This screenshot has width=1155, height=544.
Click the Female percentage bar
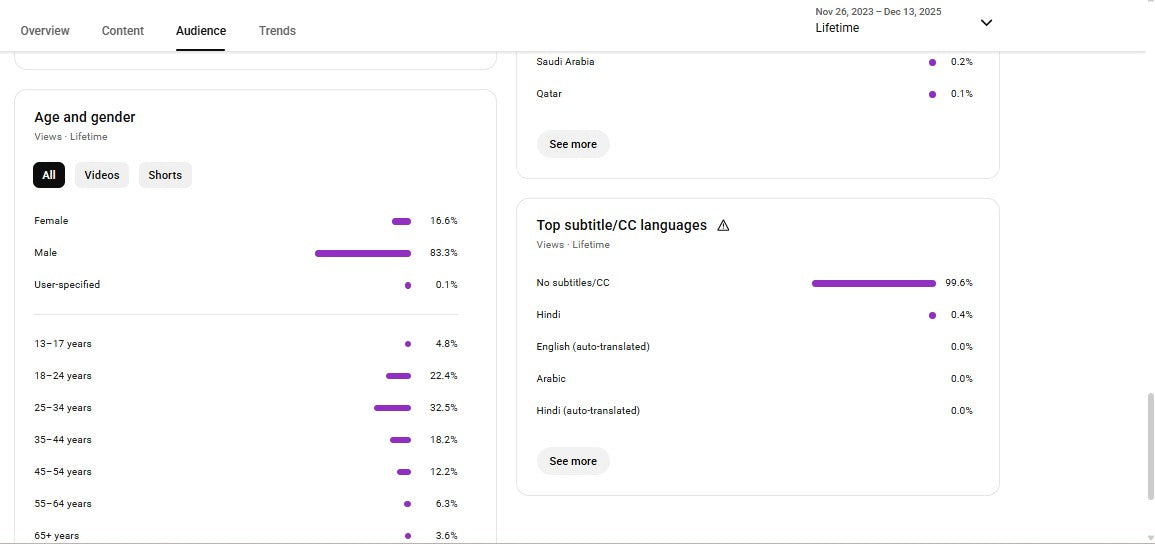pyautogui.click(x=401, y=221)
